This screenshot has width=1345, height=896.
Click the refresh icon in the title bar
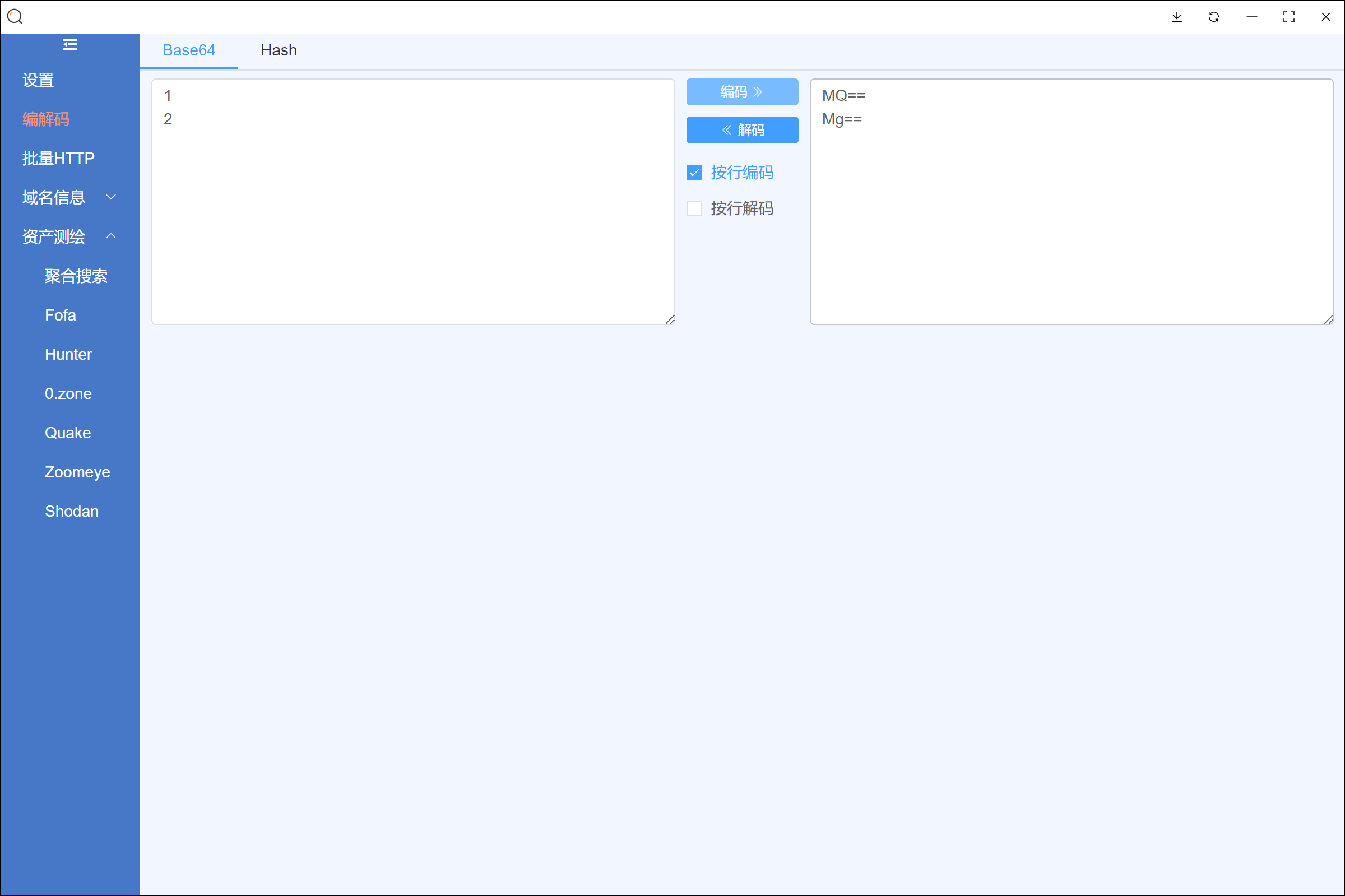(1214, 17)
